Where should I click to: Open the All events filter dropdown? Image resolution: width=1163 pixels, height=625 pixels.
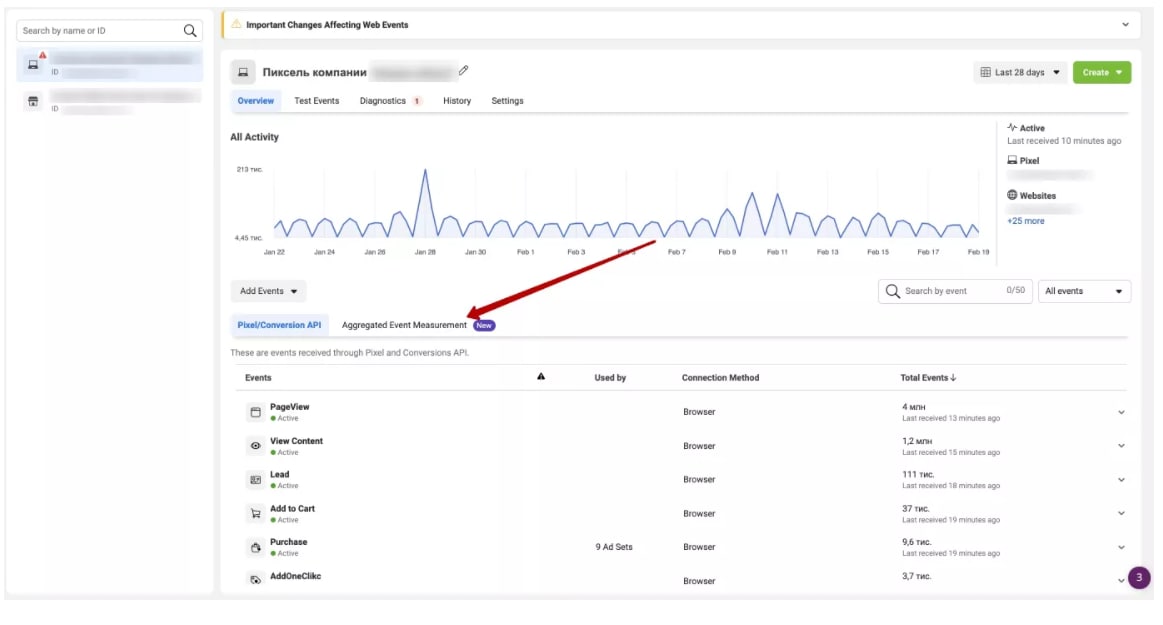(1084, 291)
